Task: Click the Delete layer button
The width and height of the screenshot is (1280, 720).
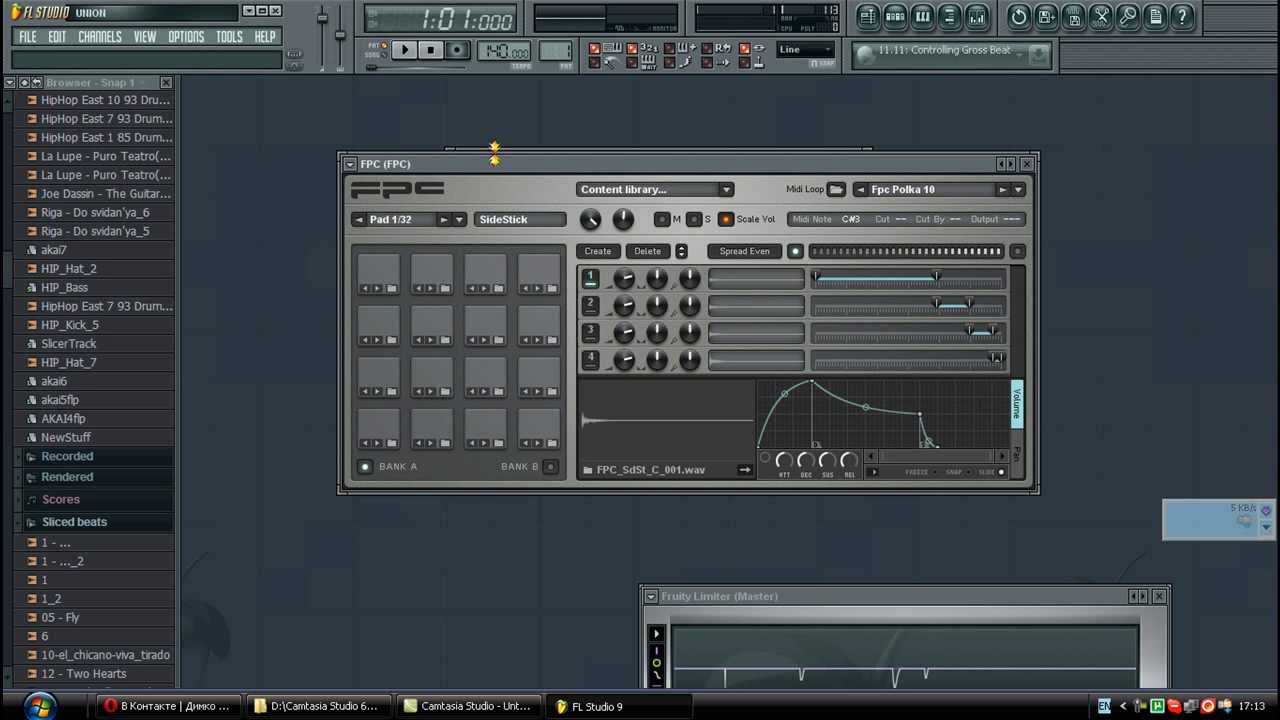Action: (x=647, y=252)
